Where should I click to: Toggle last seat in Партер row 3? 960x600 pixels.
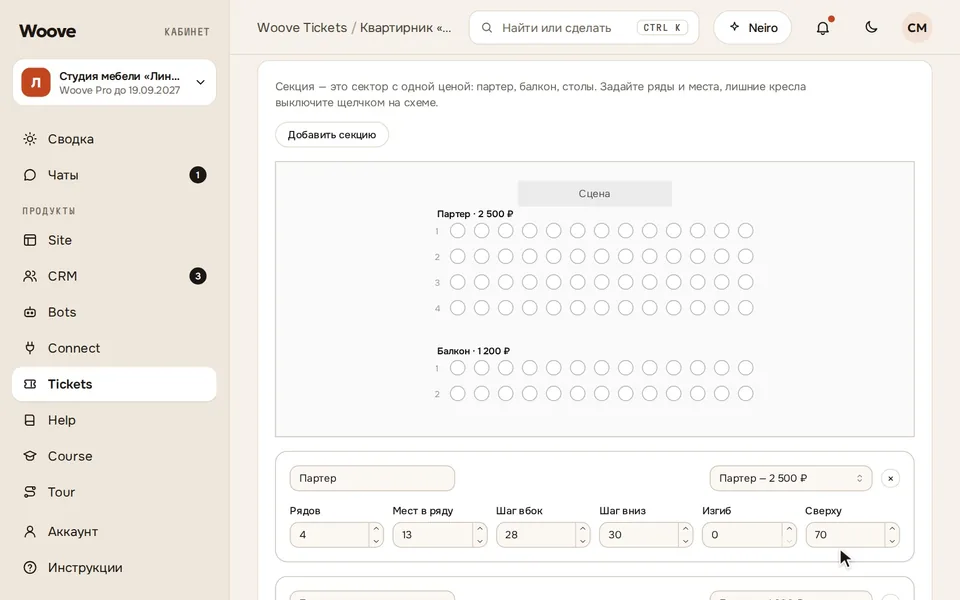746,282
